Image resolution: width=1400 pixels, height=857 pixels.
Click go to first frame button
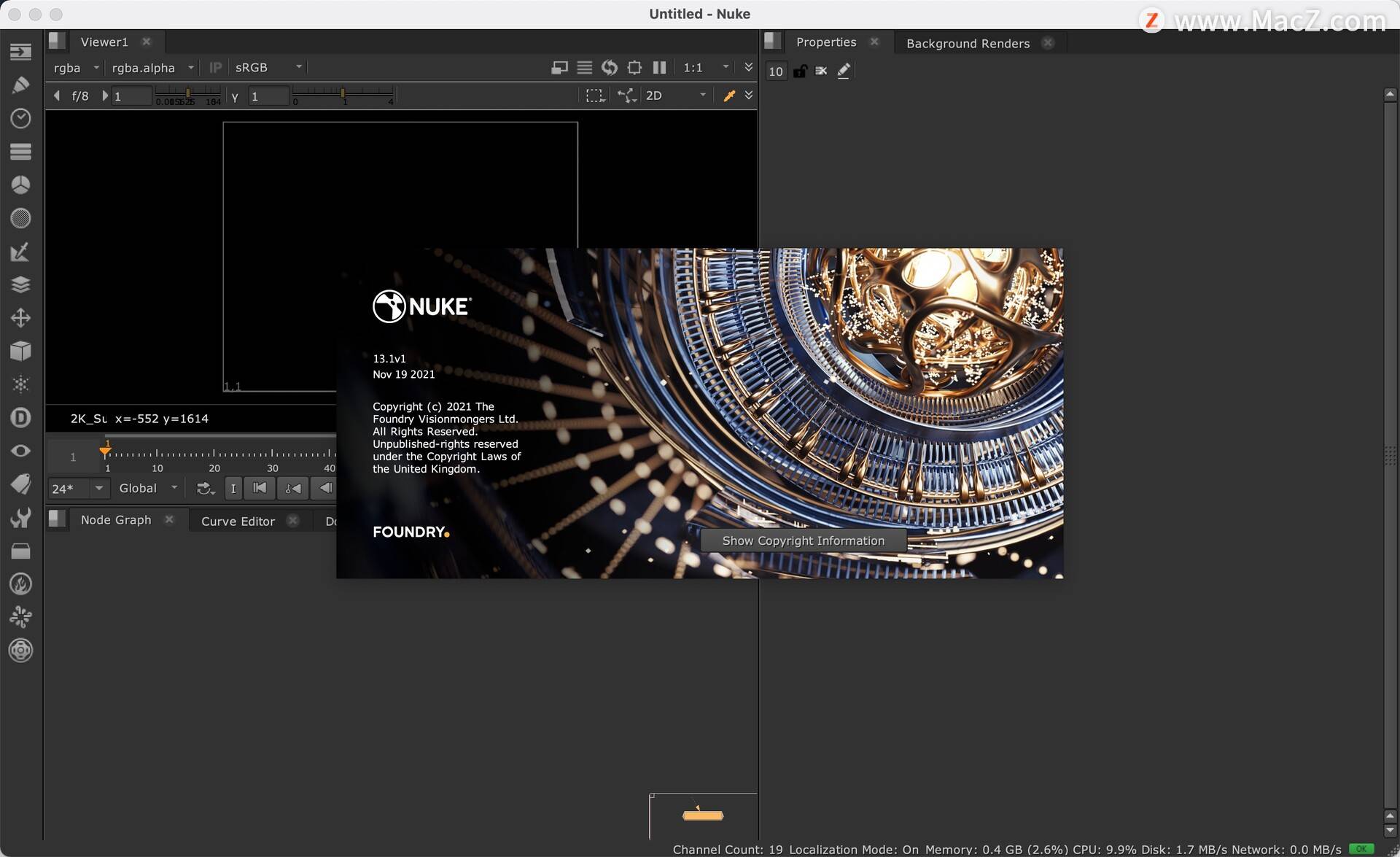(260, 488)
